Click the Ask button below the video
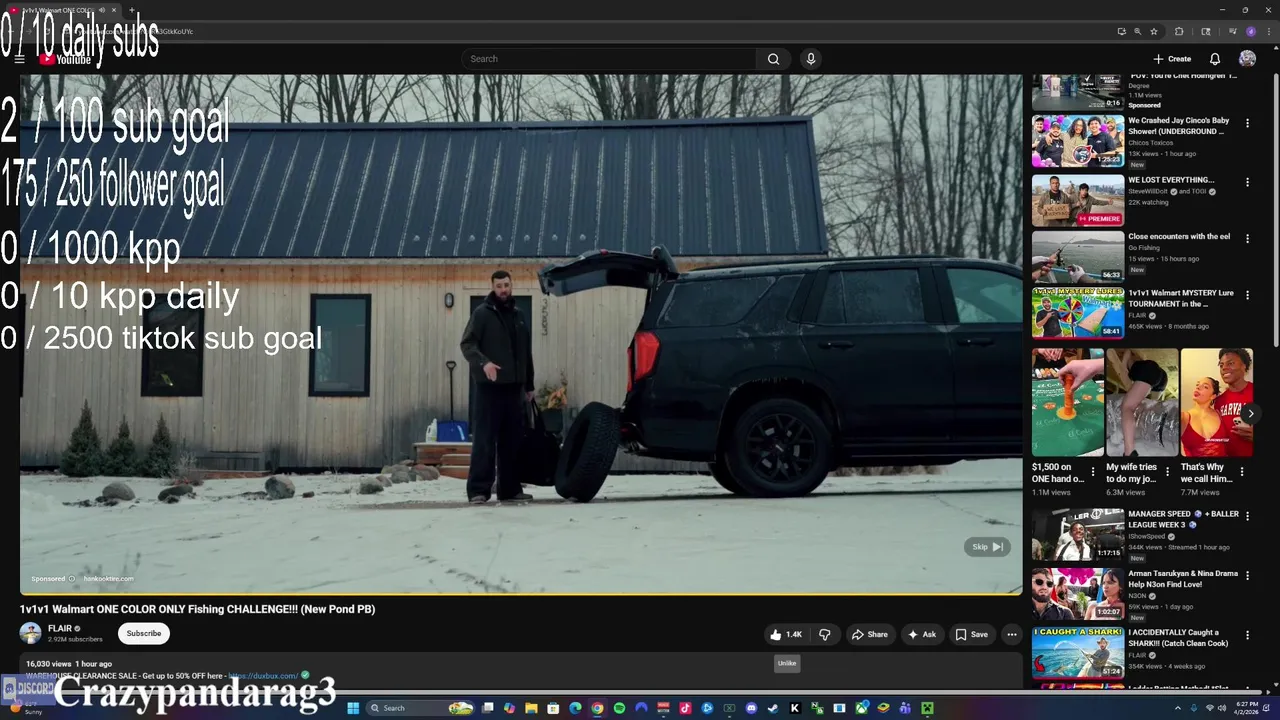Viewport: 1280px width, 720px height. [922, 634]
